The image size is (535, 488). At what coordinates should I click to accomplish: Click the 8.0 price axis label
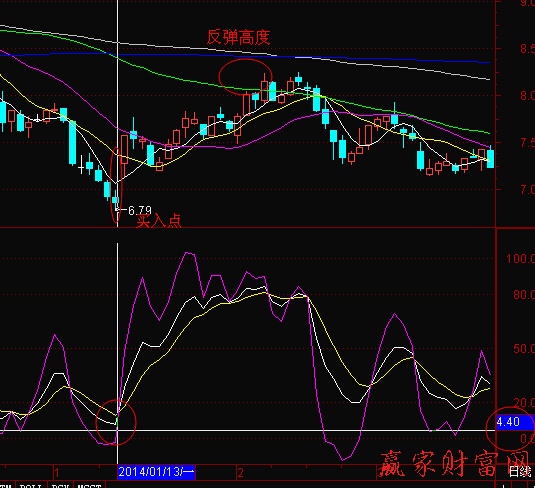pyautogui.click(x=527, y=95)
